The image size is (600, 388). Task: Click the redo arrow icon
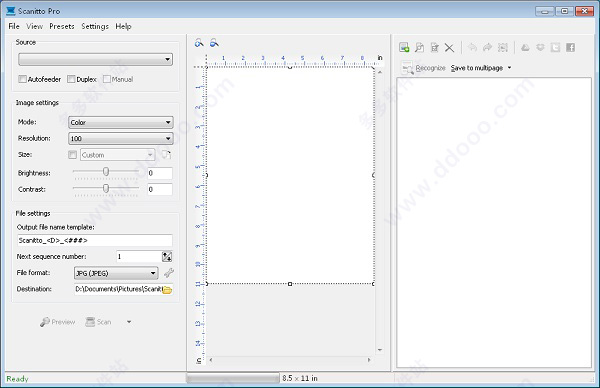click(x=487, y=47)
